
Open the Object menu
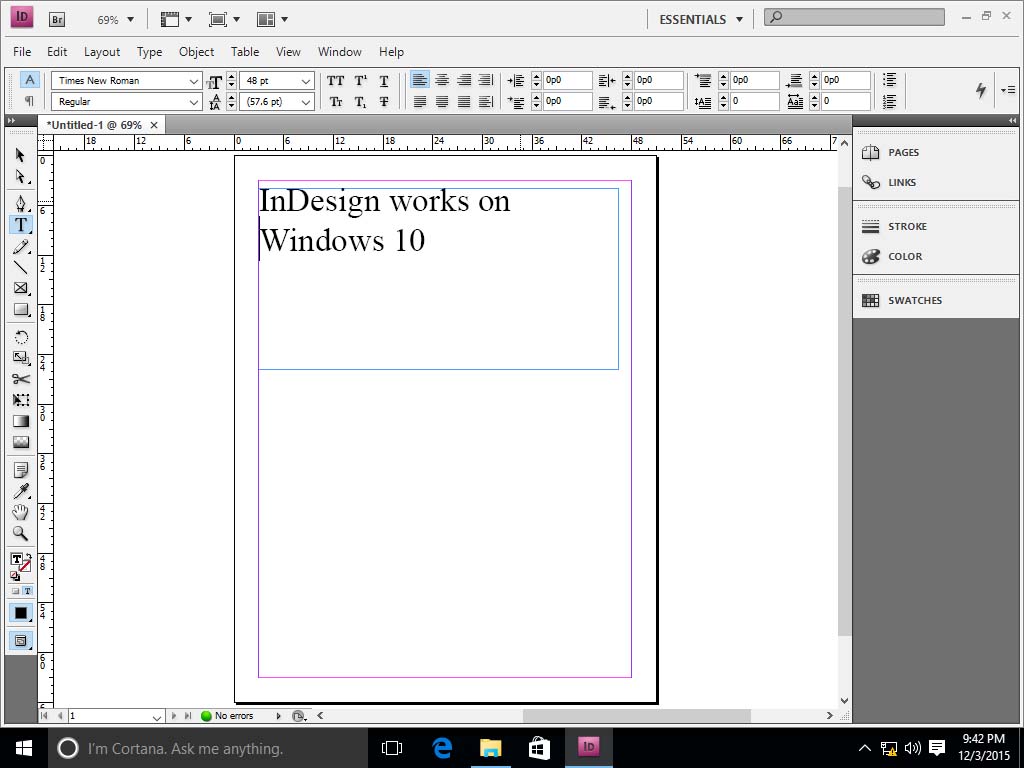(x=196, y=52)
